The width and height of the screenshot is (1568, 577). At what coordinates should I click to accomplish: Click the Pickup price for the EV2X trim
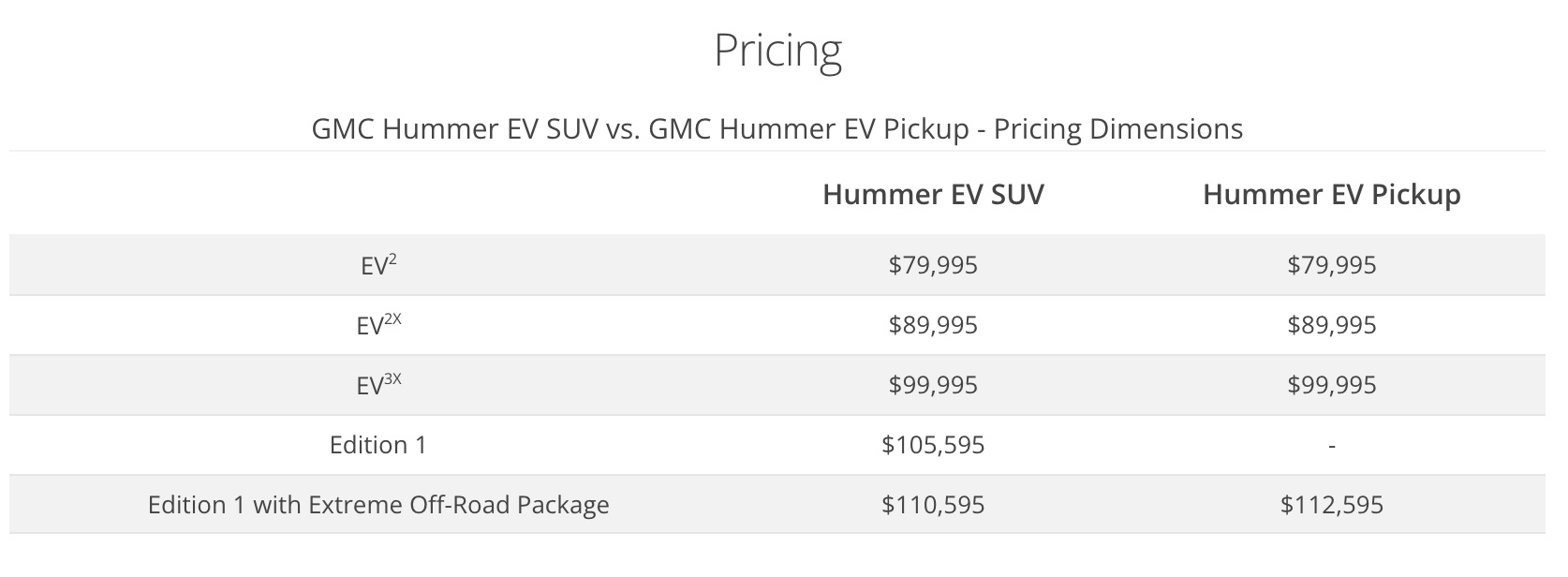coord(1331,325)
